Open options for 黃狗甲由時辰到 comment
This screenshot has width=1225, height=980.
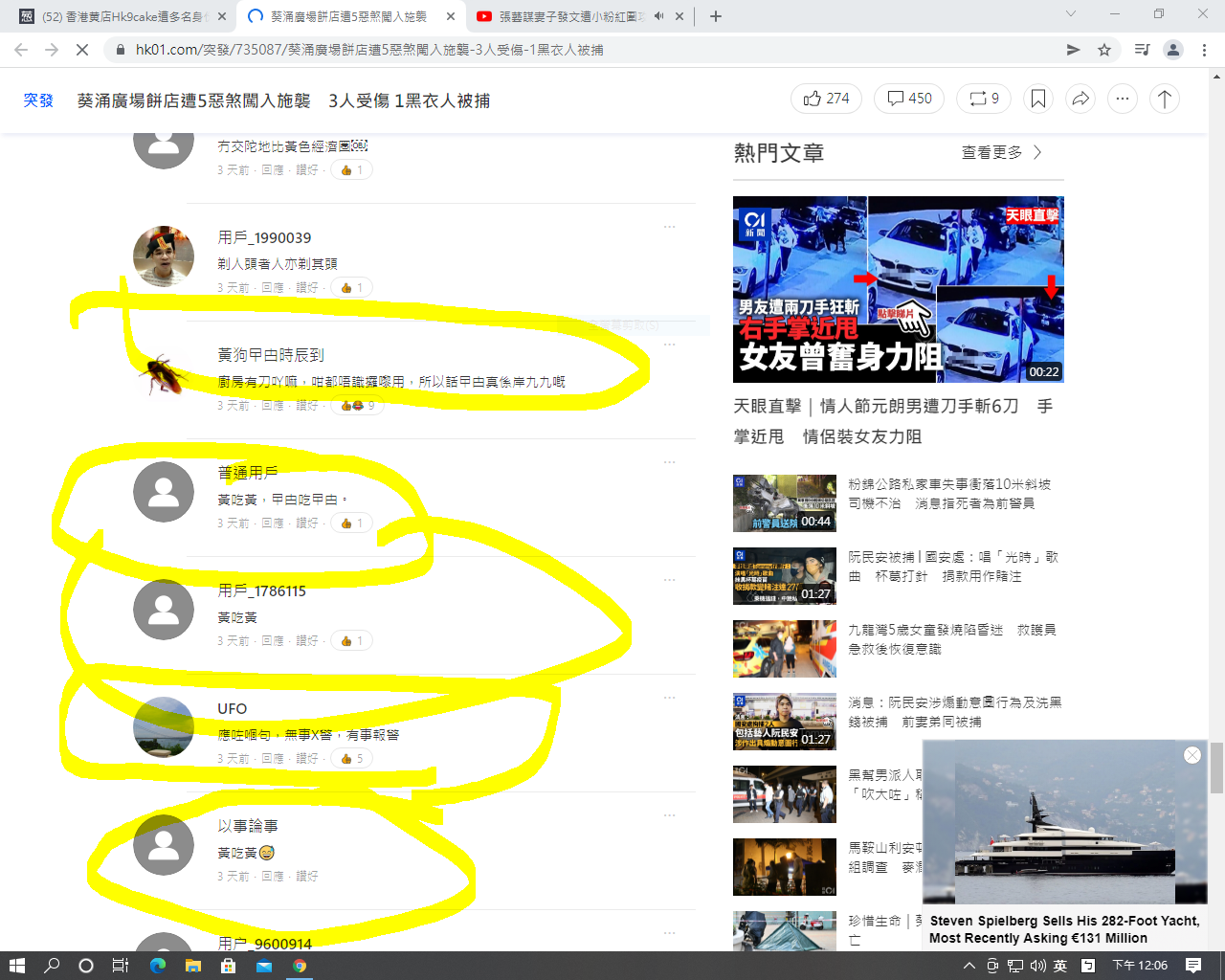(x=670, y=345)
